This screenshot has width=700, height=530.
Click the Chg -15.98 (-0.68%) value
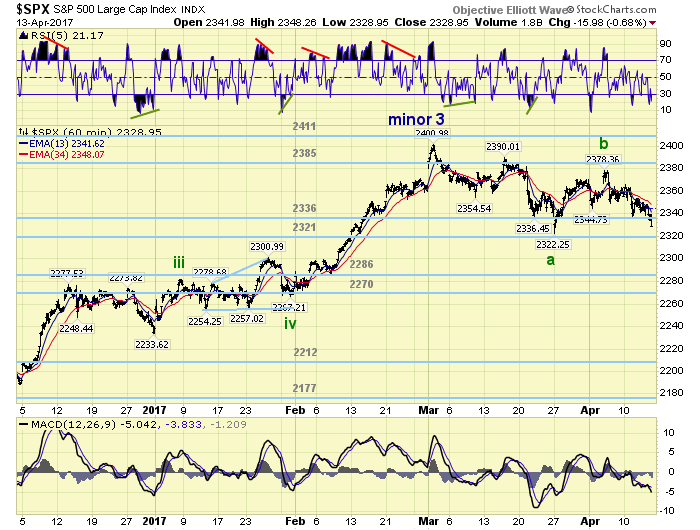pyautogui.click(x=597, y=22)
